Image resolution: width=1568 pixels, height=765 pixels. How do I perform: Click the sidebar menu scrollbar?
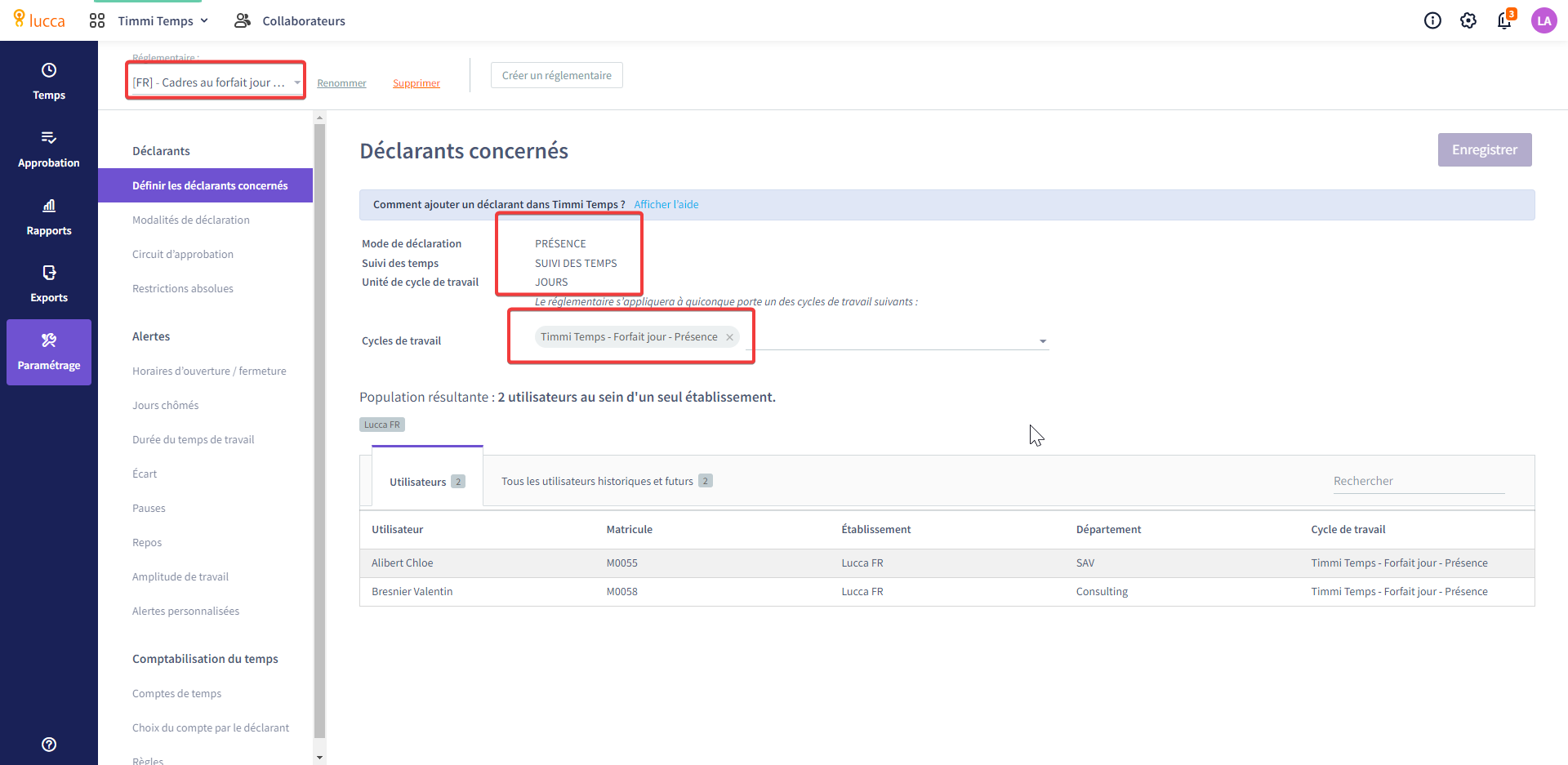319,430
